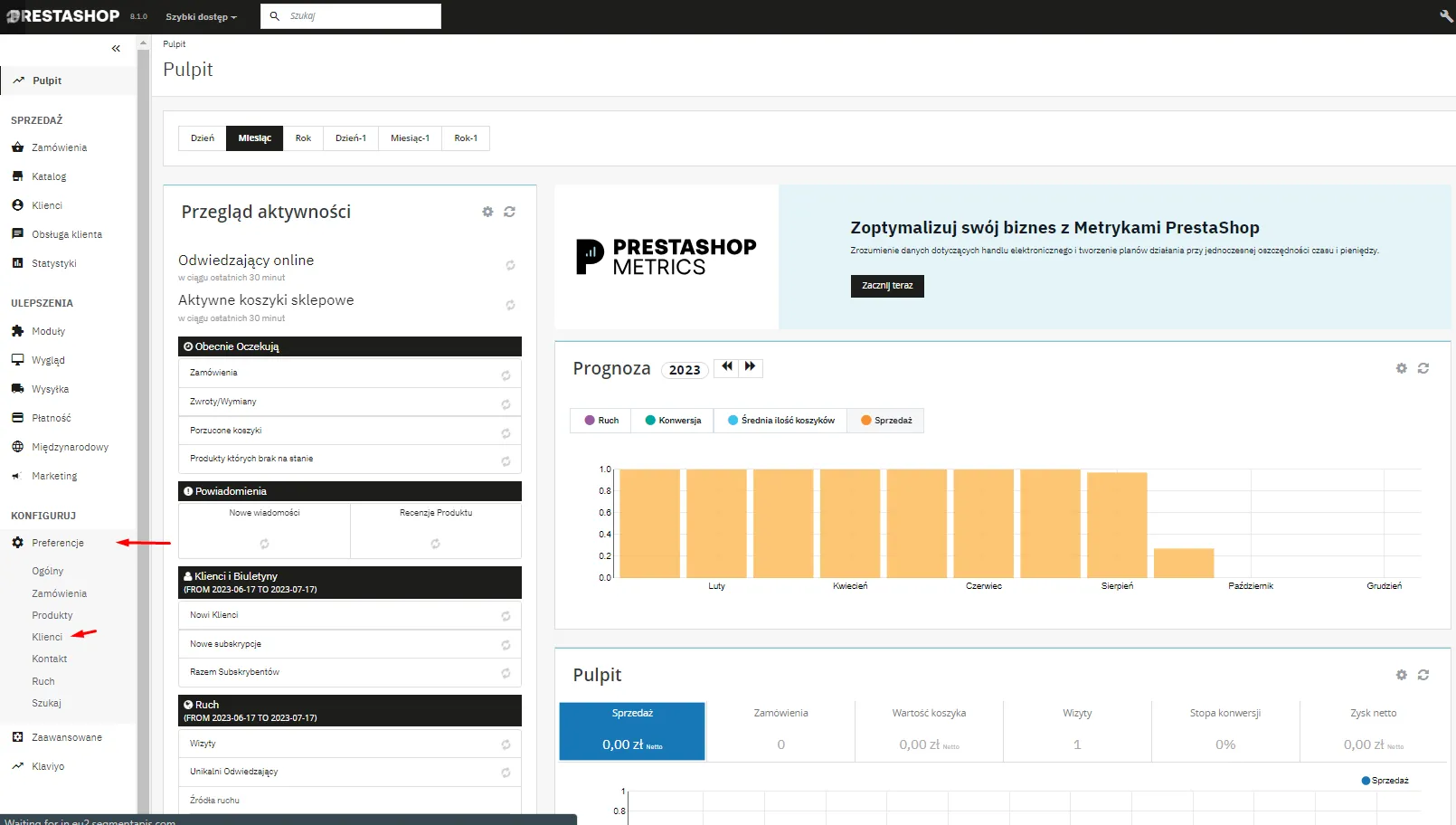Click the Szukaj search field
This screenshot has width=1456, height=825.
pyautogui.click(x=362, y=16)
